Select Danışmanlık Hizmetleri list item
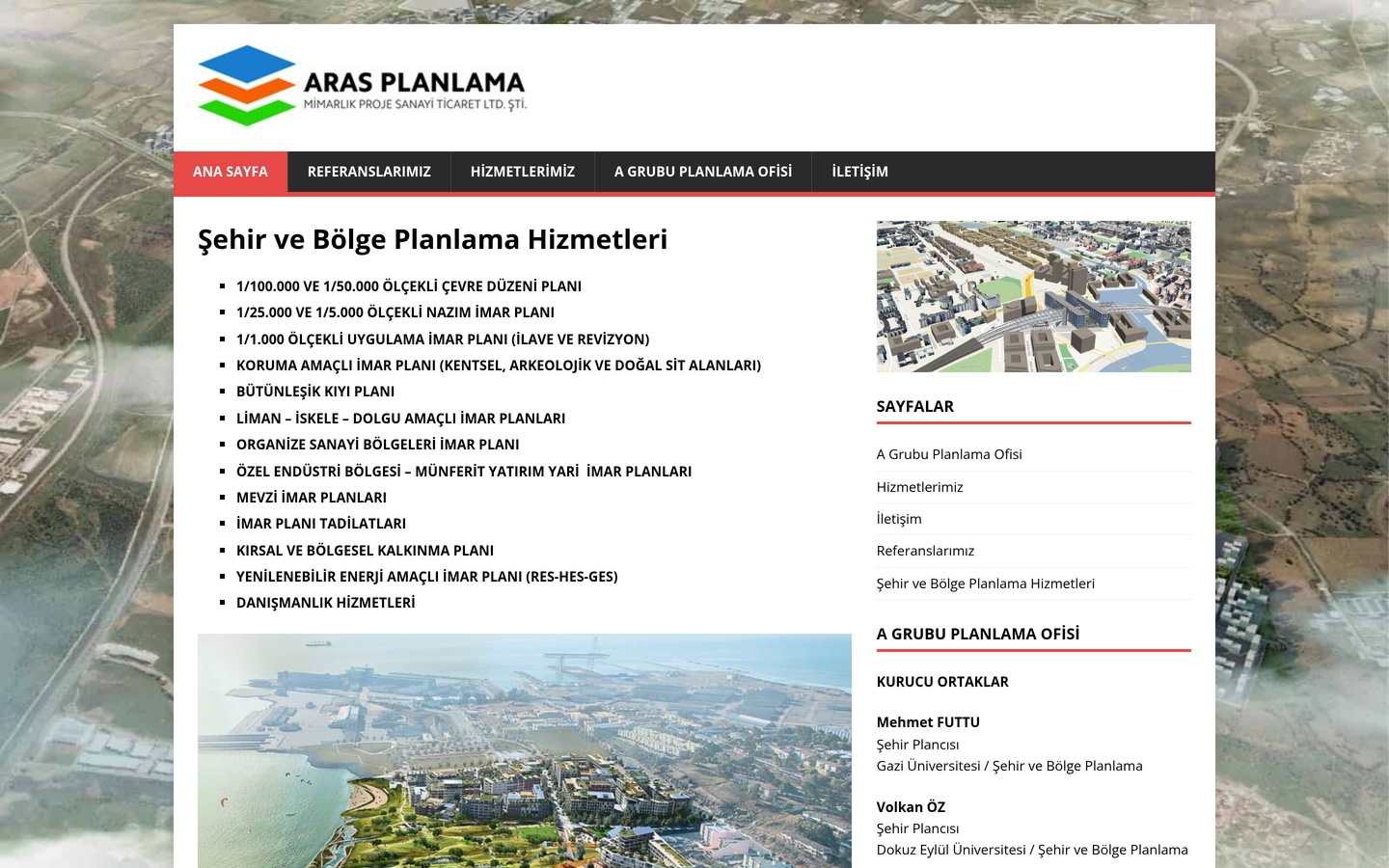Screen dimensions: 1389x868 (326, 603)
